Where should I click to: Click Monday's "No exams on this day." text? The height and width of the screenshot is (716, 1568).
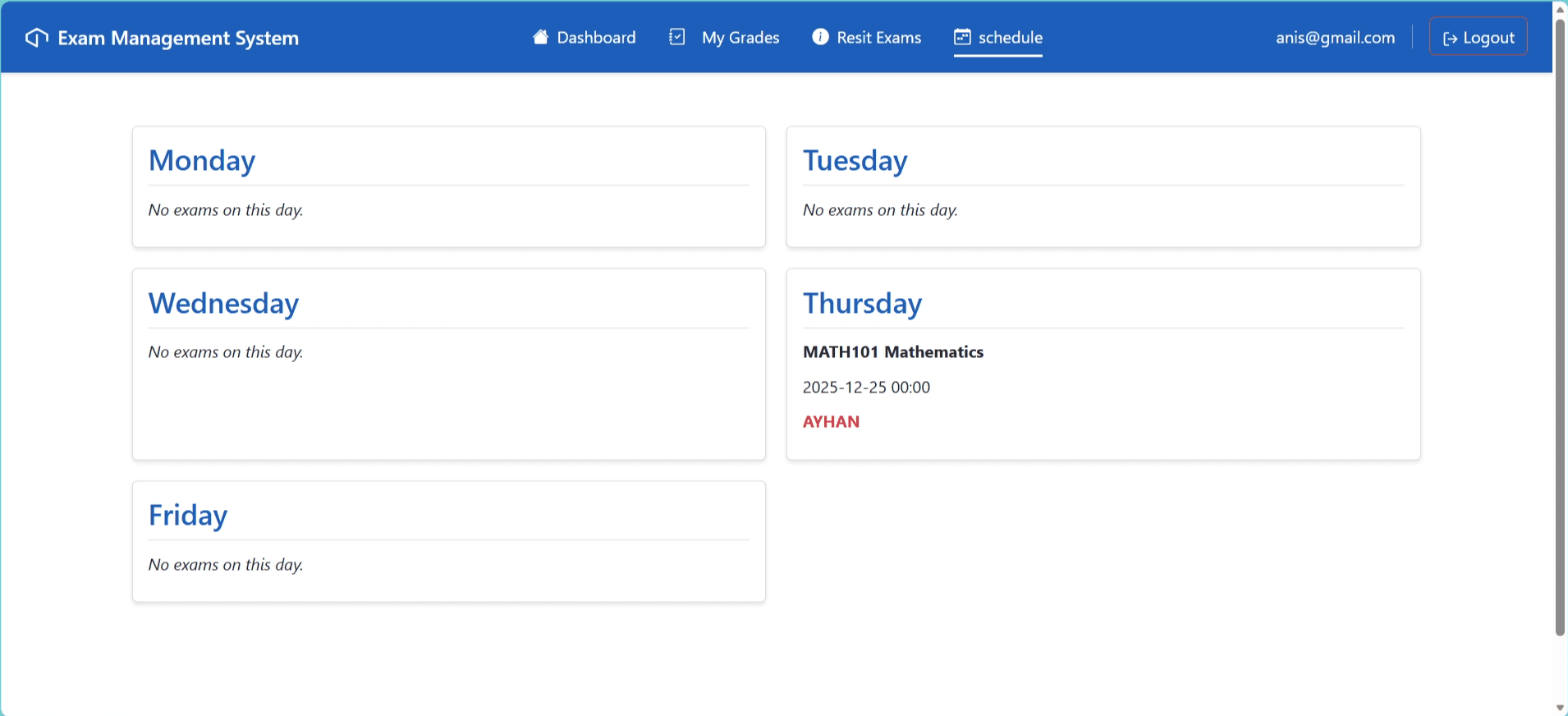[226, 210]
